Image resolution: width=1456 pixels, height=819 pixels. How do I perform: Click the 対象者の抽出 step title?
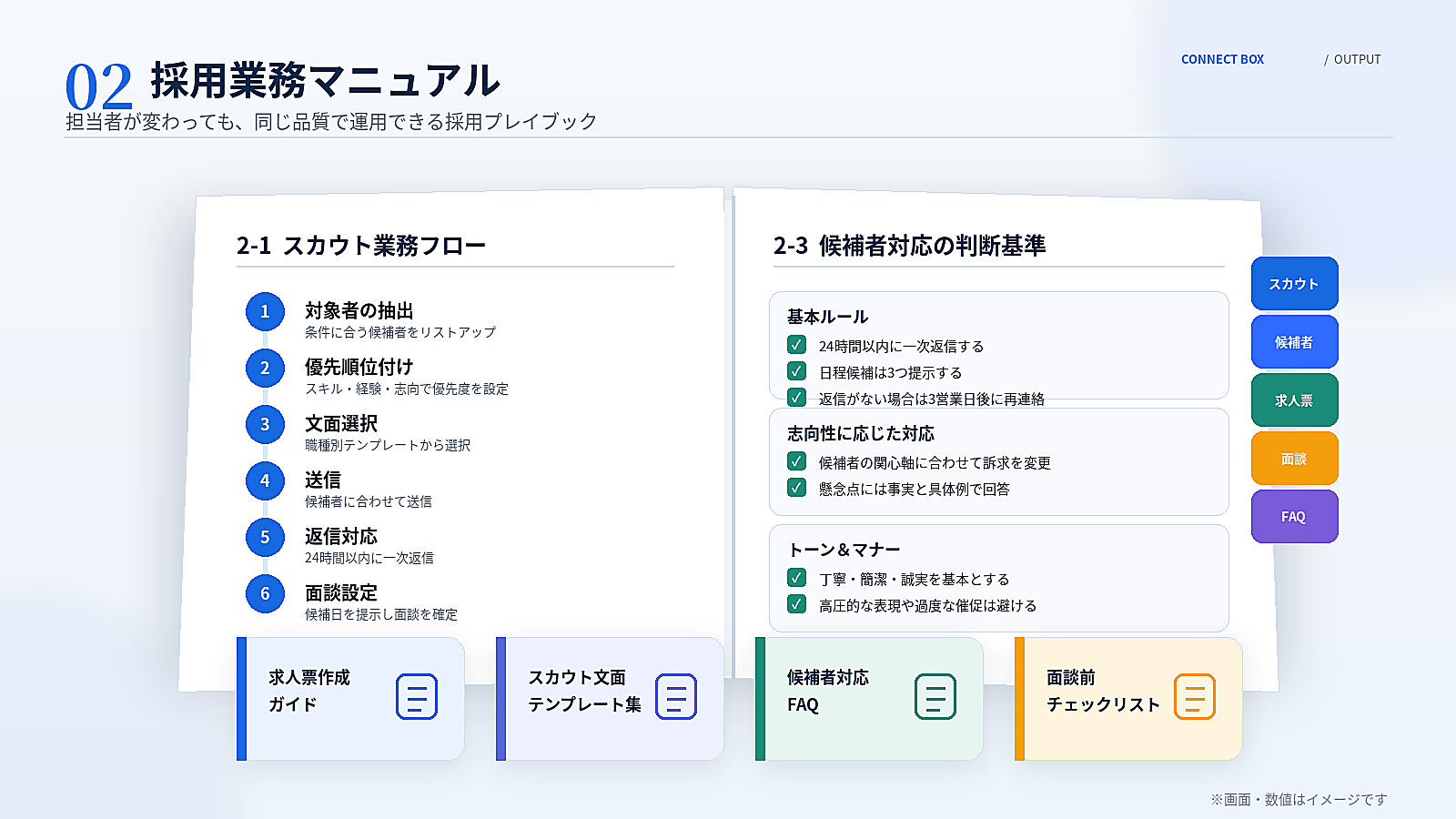[x=359, y=310]
